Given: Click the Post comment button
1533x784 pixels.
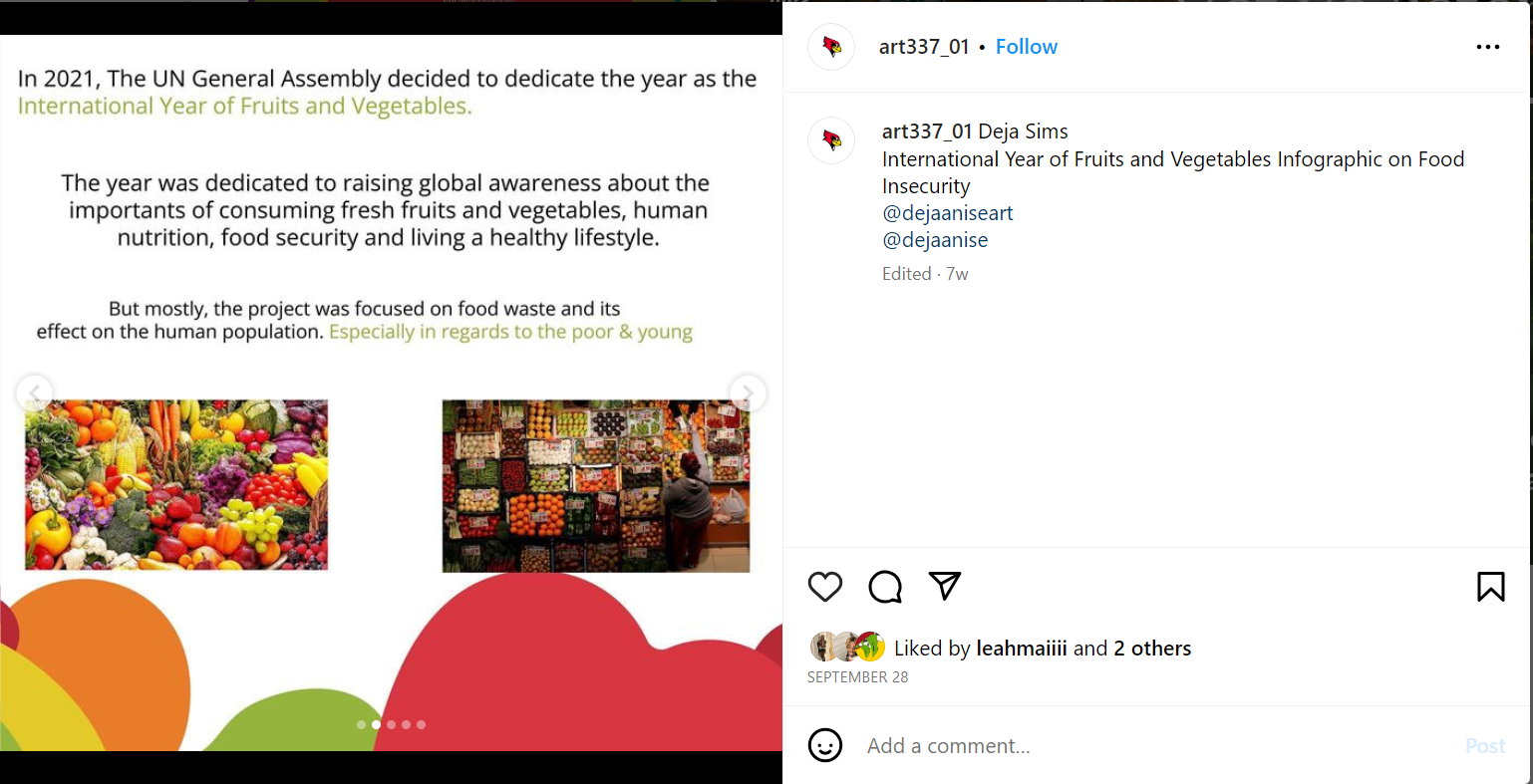Looking at the screenshot, I should pos(1485,746).
